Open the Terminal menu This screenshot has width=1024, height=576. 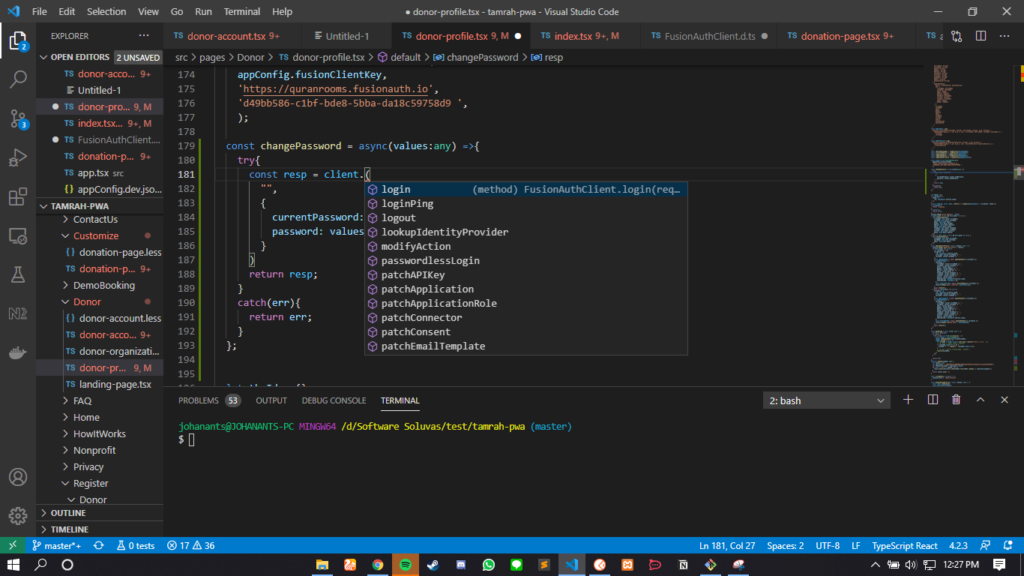click(242, 12)
